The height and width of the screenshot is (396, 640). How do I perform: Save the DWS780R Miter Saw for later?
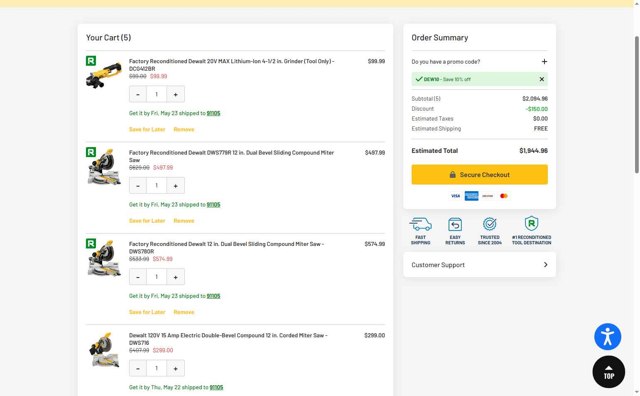click(x=147, y=312)
